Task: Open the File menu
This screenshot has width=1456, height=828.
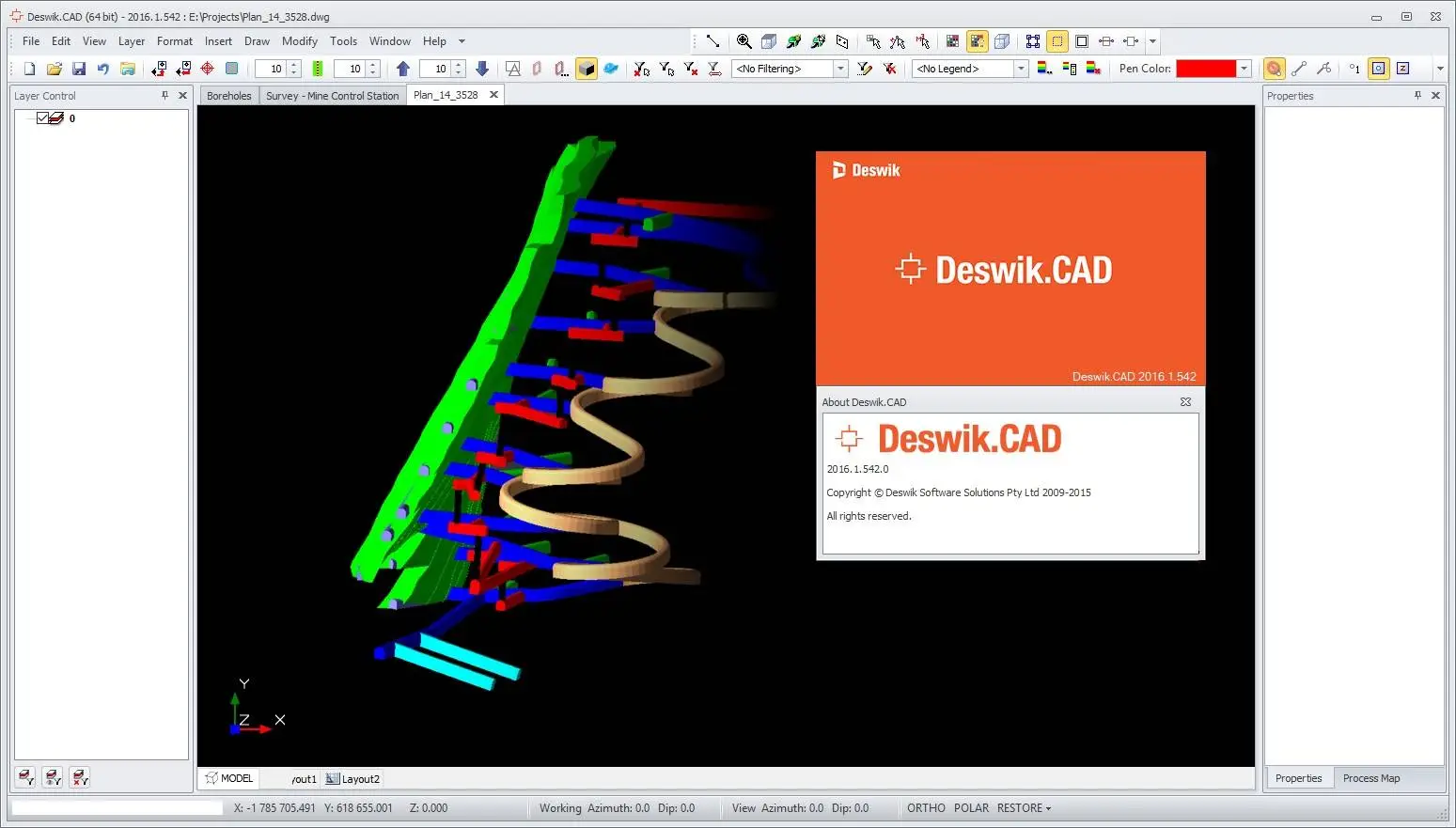Action: pos(31,41)
